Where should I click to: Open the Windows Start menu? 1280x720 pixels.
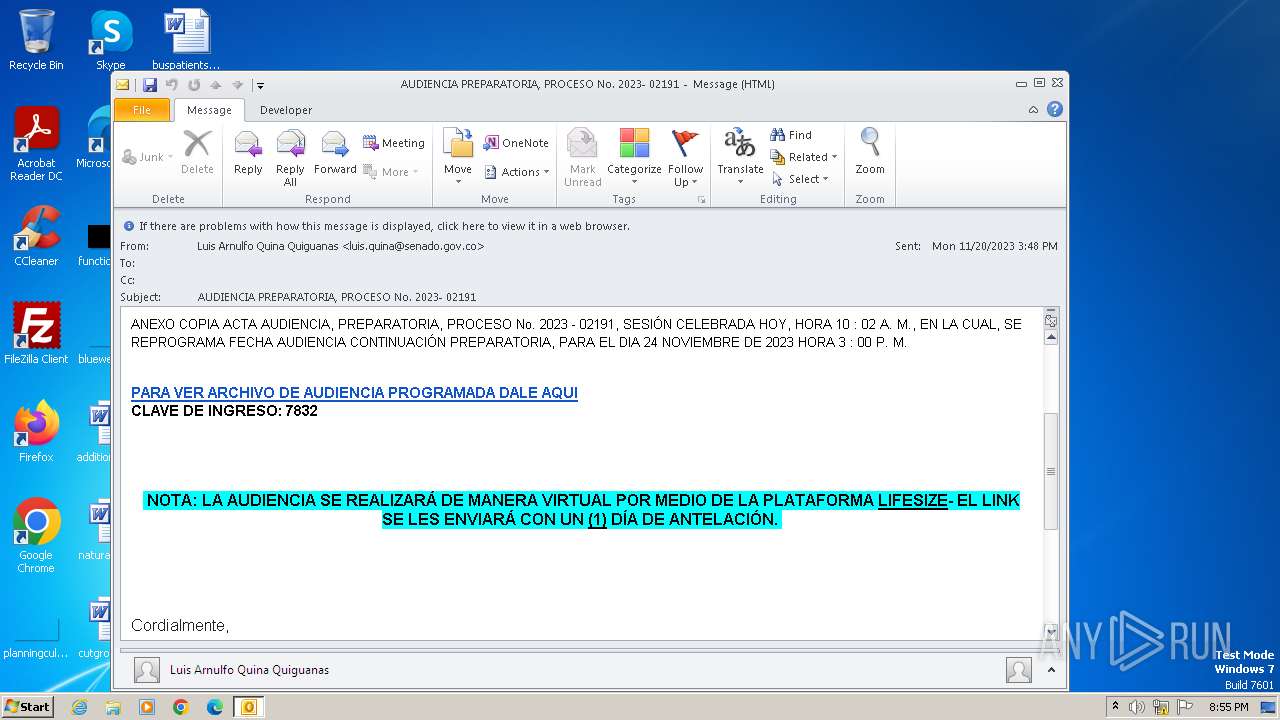[x=28, y=707]
